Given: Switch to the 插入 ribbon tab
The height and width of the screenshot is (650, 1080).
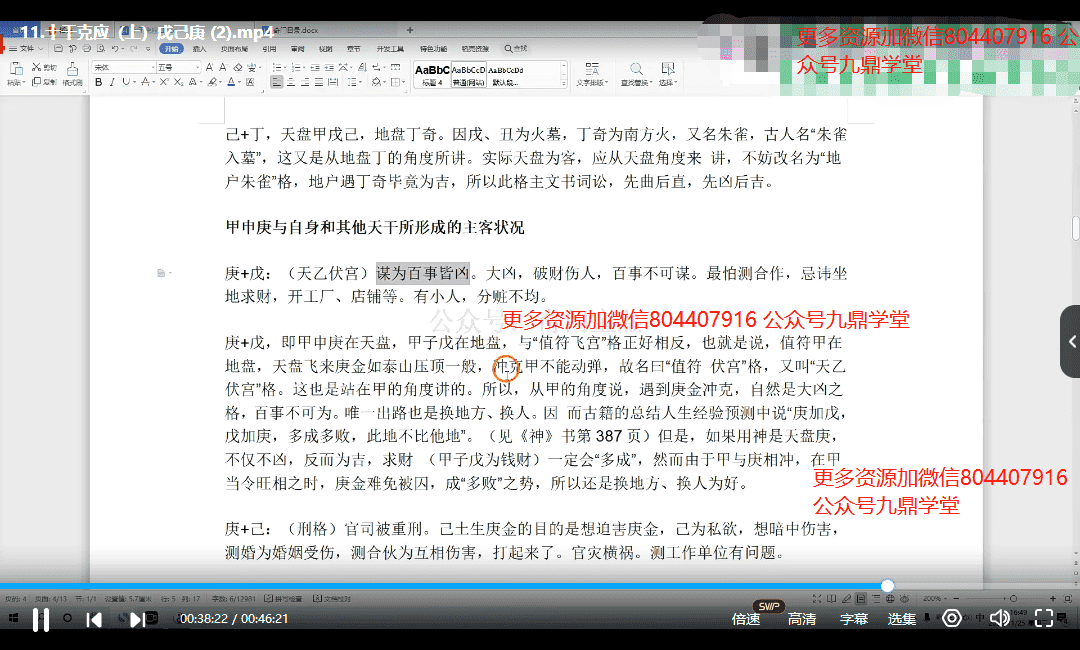Looking at the screenshot, I should point(200,48).
